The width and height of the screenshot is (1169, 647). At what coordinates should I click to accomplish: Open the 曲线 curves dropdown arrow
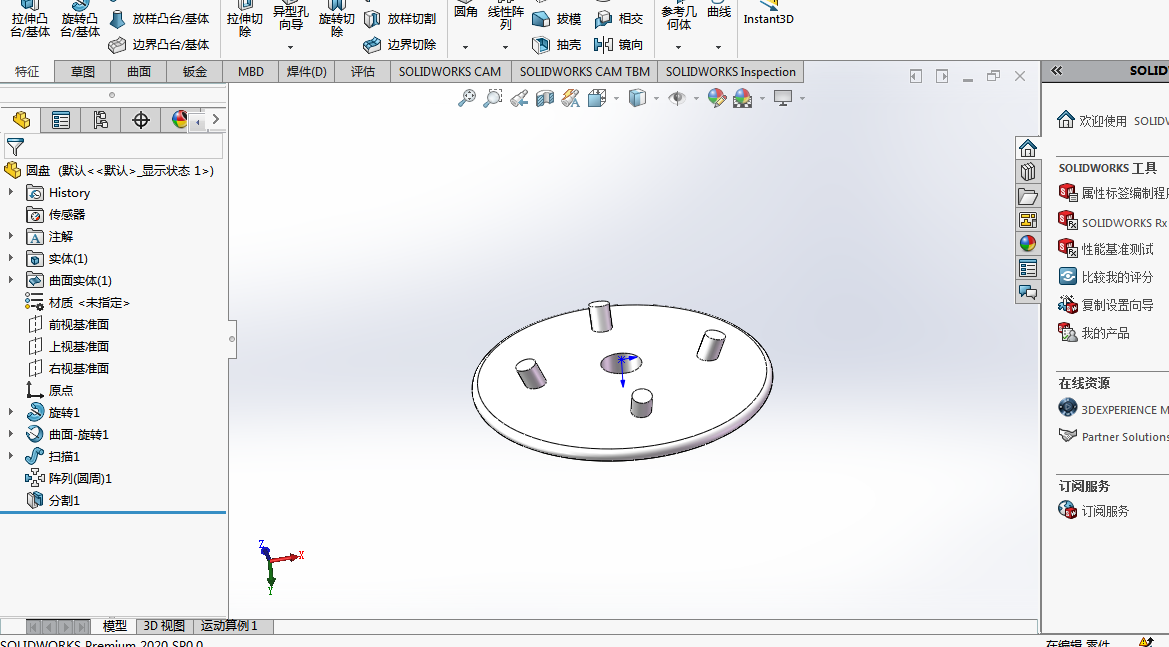[719, 47]
